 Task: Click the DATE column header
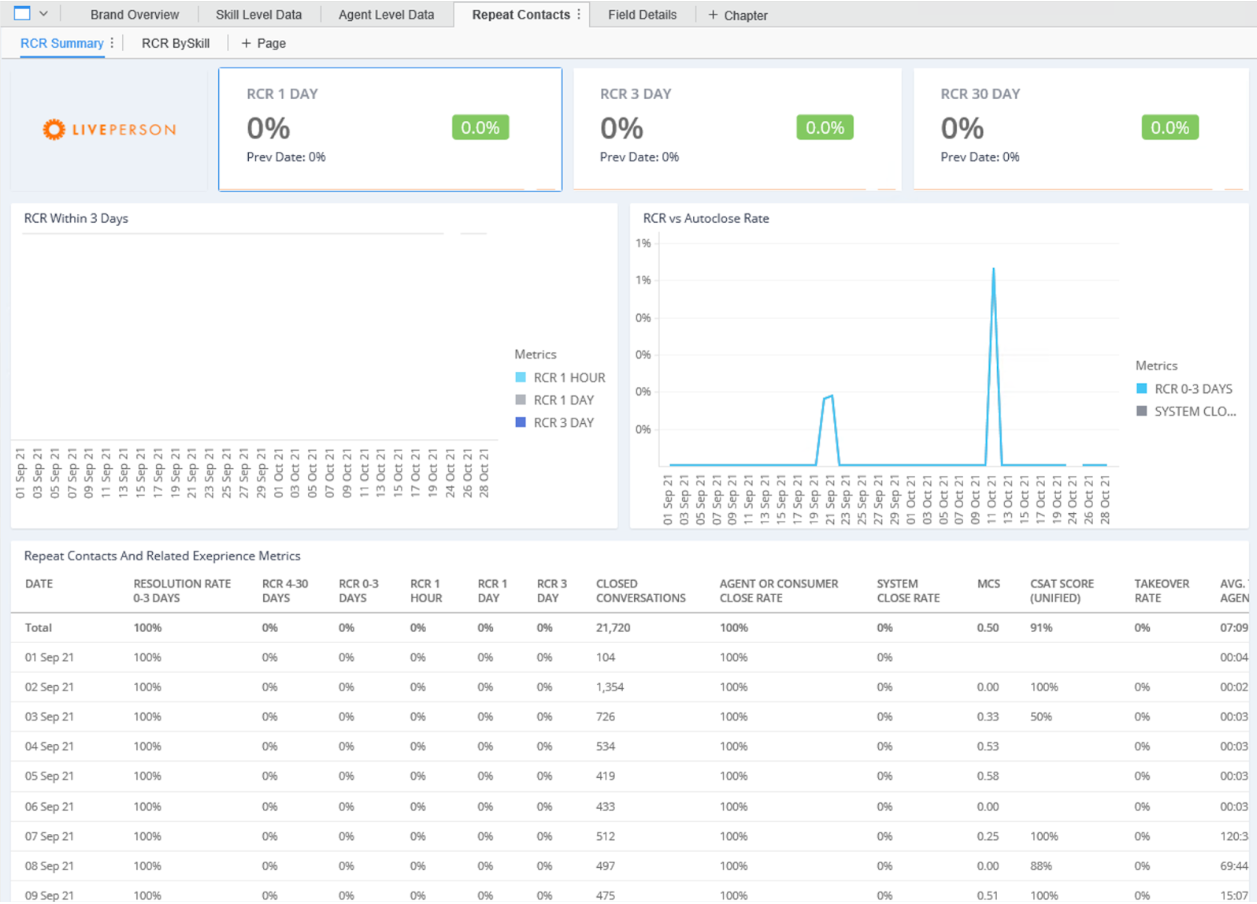[x=39, y=584]
